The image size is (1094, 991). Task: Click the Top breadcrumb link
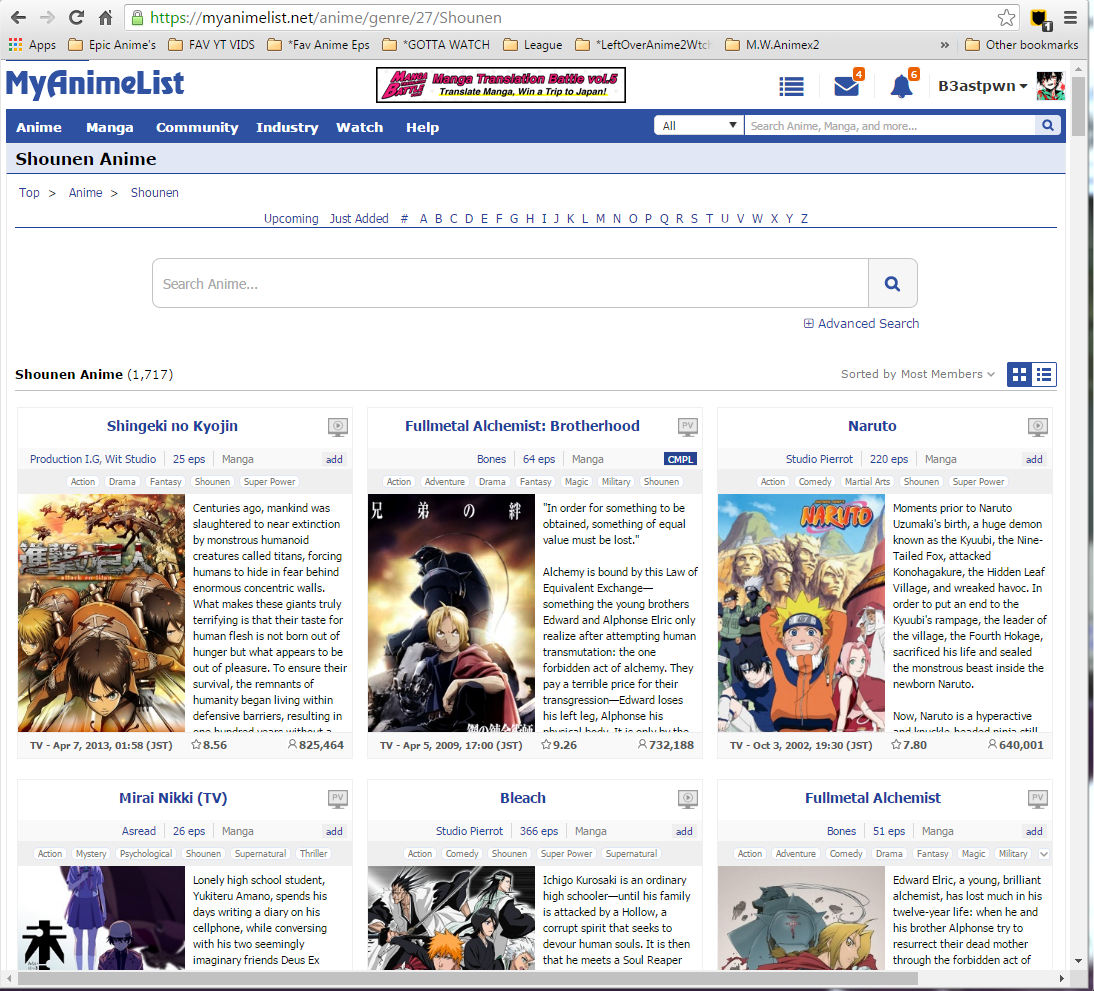click(29, 193)
